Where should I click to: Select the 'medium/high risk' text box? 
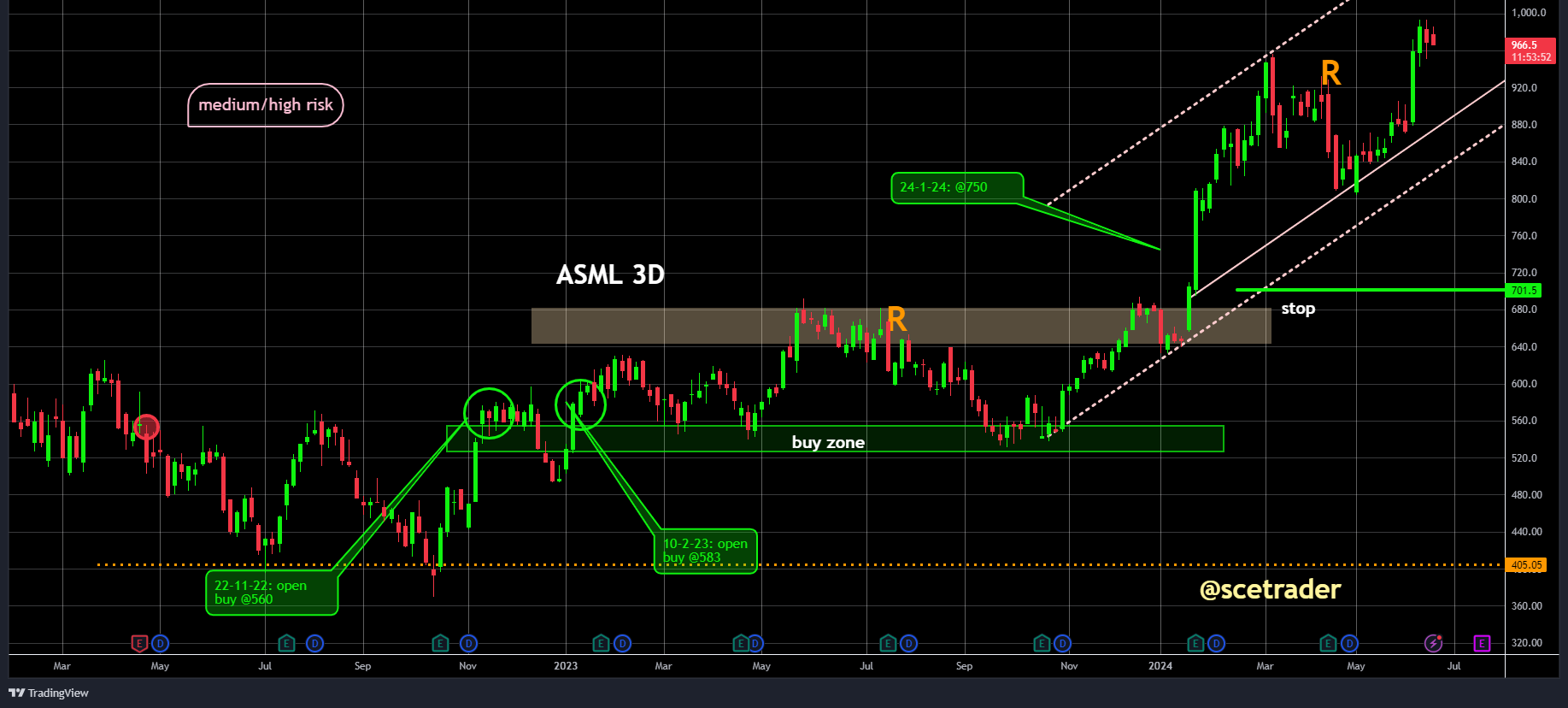[x=266, y=105]
